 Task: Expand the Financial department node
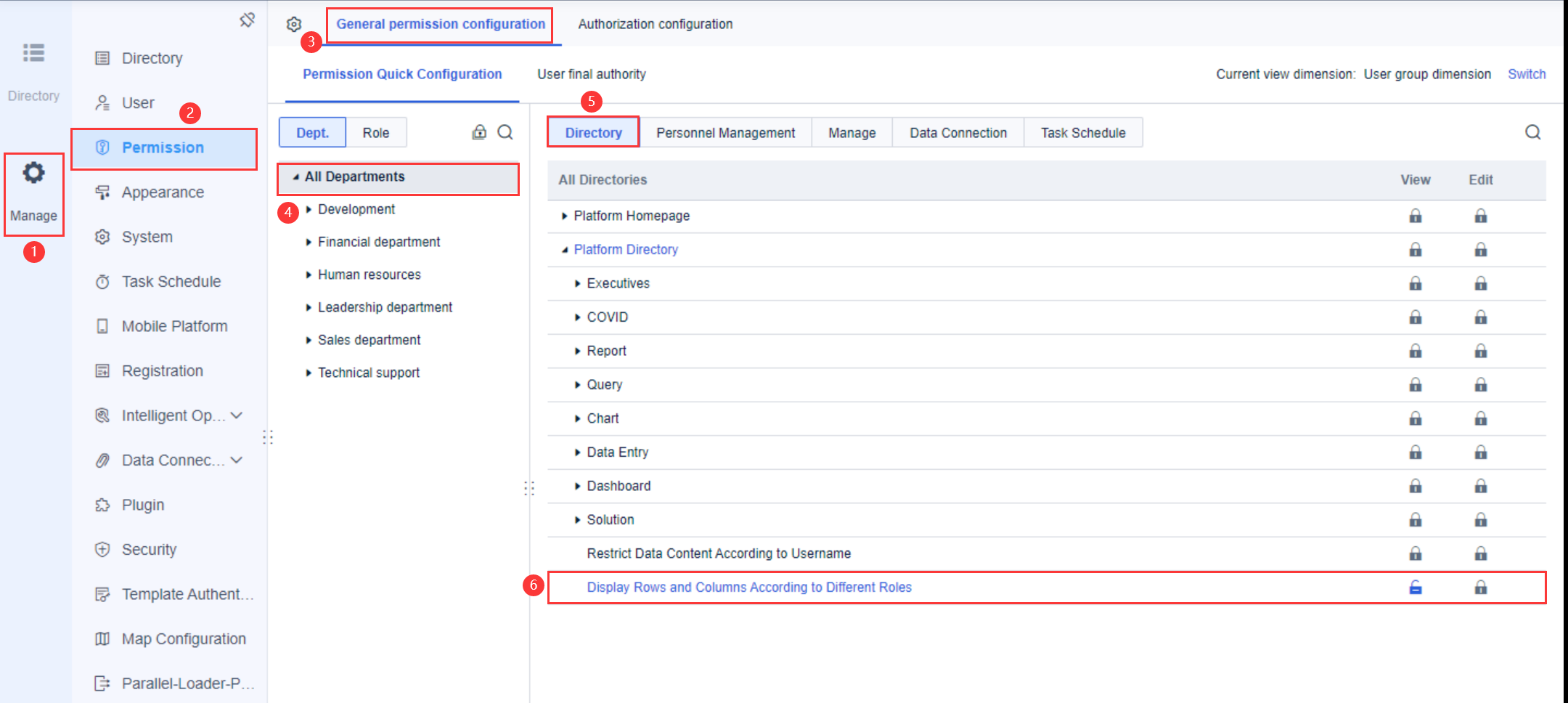click(x=309, y=242)
